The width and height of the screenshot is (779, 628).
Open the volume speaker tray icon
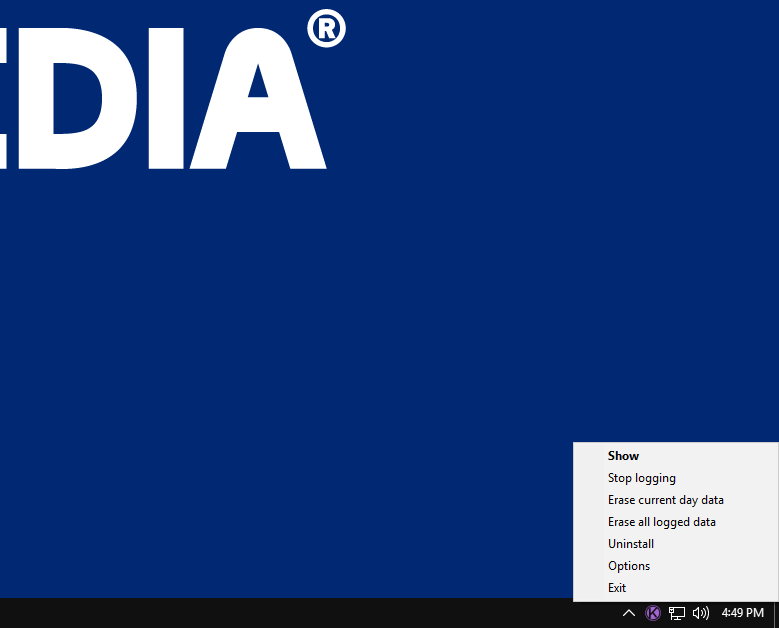pyautogui.click(x=701, y=613)
